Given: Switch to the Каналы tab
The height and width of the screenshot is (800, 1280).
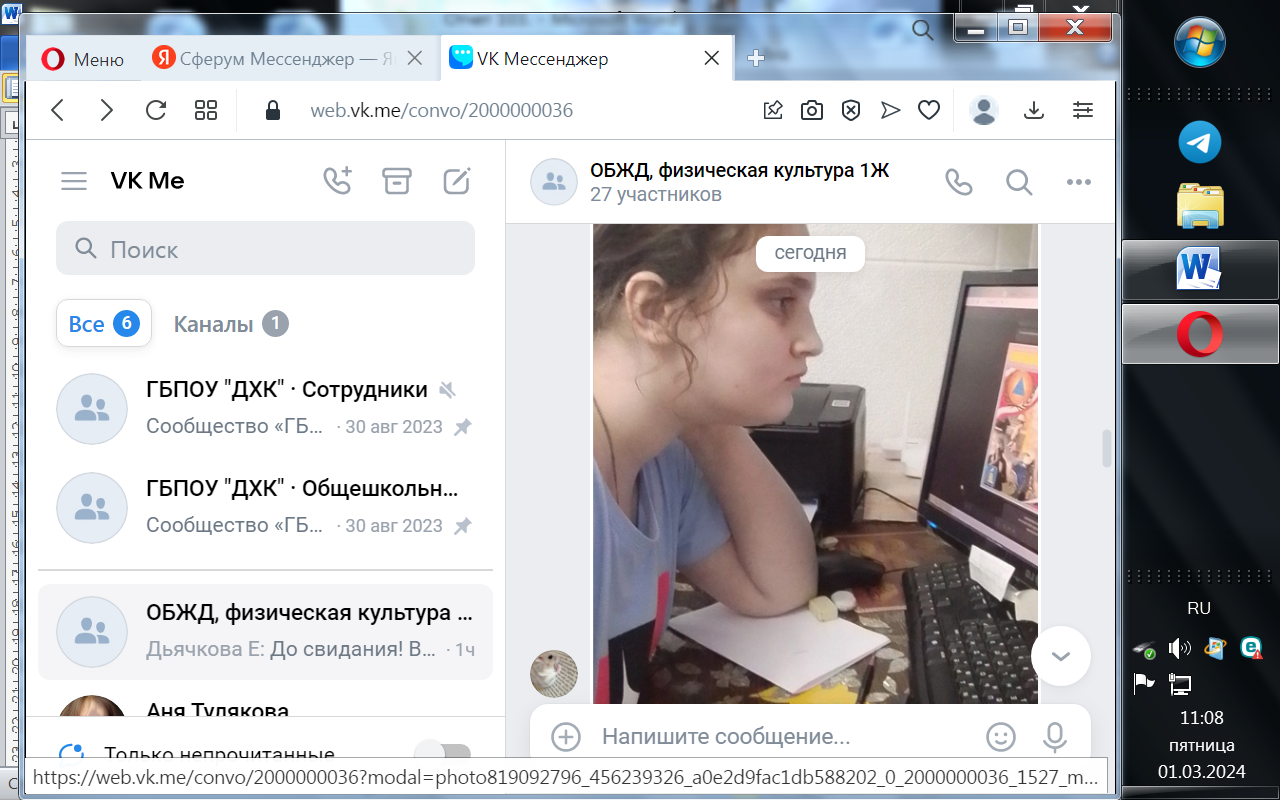Looking at the screenshot, I should [x=230, y=324].
